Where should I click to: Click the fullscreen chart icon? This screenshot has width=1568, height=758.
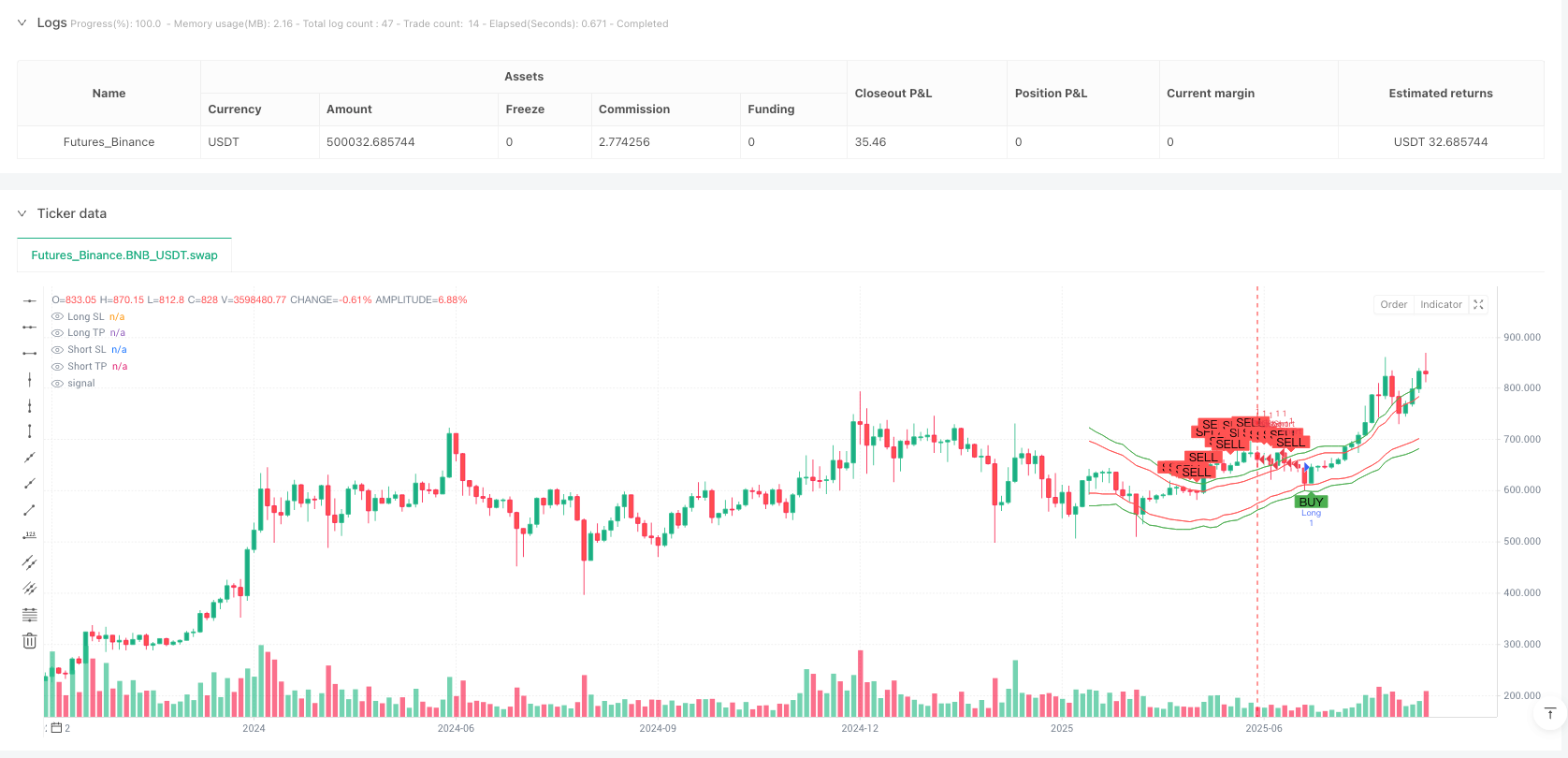pyautogui.click(x=1479, y=304)
